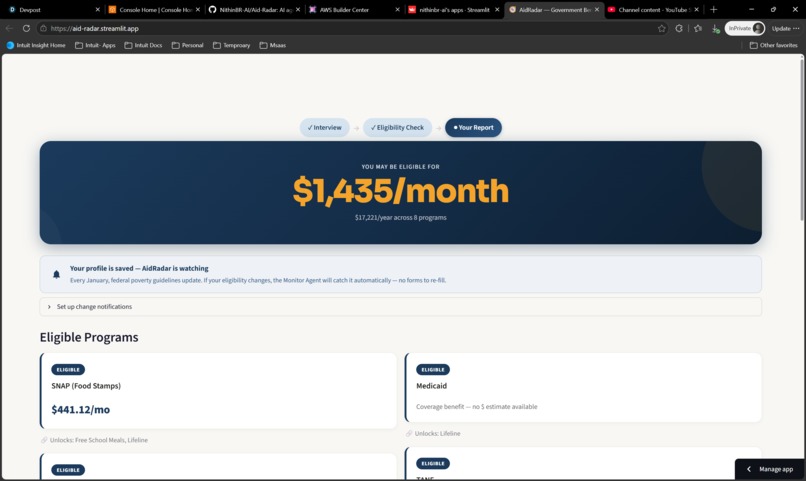The image size is (806, 481).
Task: Click the SNAP (Food Stamps) program title
Action: [86, 386]
